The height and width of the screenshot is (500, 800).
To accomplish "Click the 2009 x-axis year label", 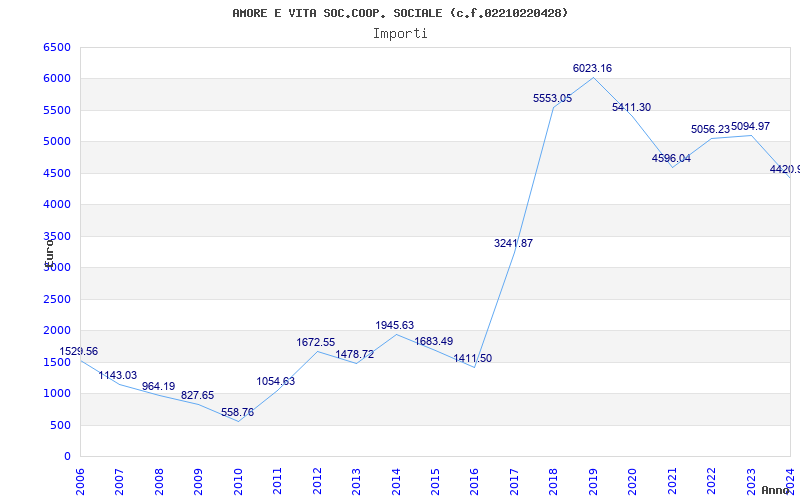I will coord(198,481).
